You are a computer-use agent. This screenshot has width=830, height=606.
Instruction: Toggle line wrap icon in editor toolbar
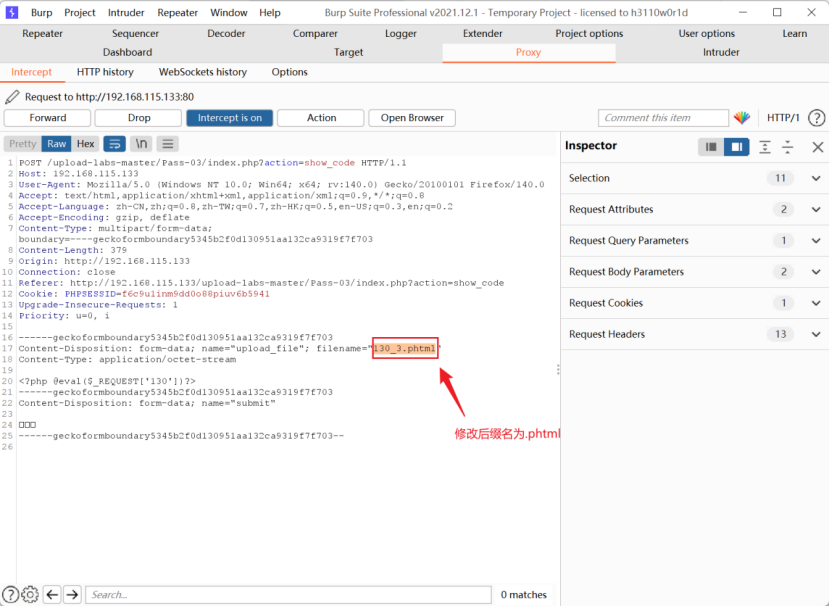pyautogui.click(x=114, y=144)
